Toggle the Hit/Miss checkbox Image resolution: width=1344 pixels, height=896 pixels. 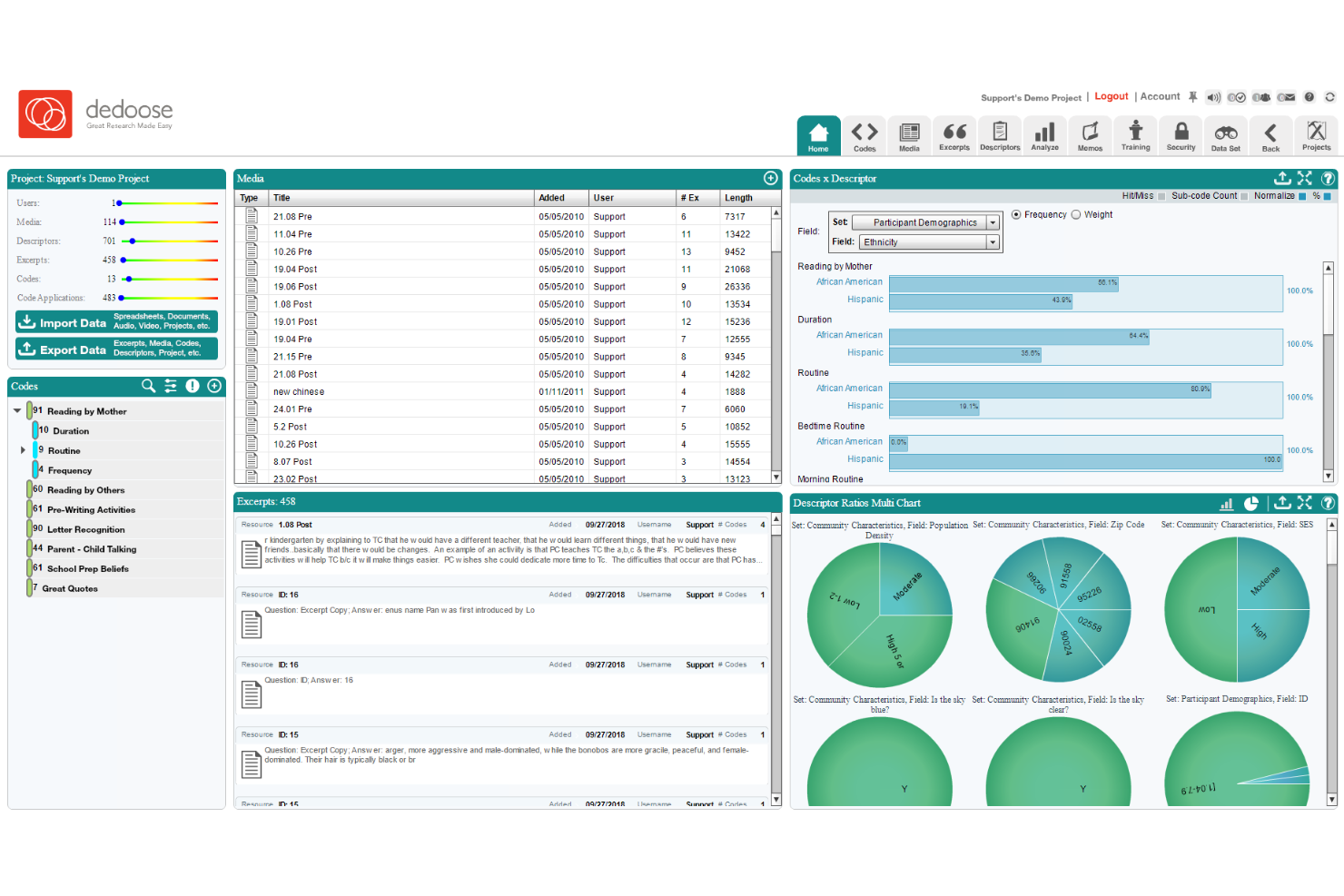[x=1161, y=196]
